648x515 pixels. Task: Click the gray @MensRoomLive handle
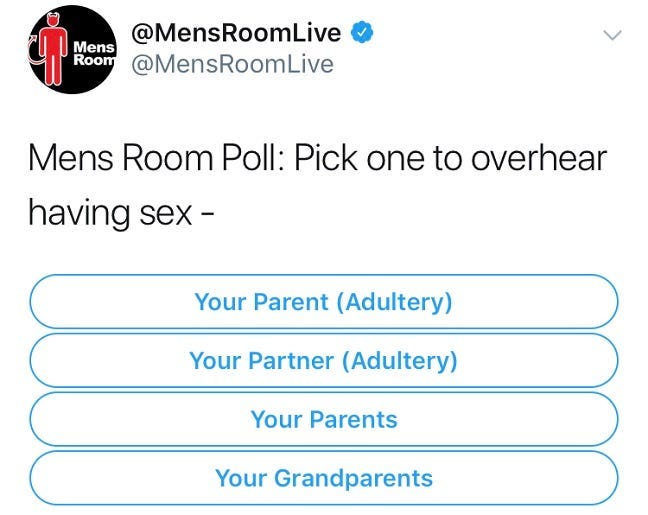pyautogui.click(x=232, y=64)
